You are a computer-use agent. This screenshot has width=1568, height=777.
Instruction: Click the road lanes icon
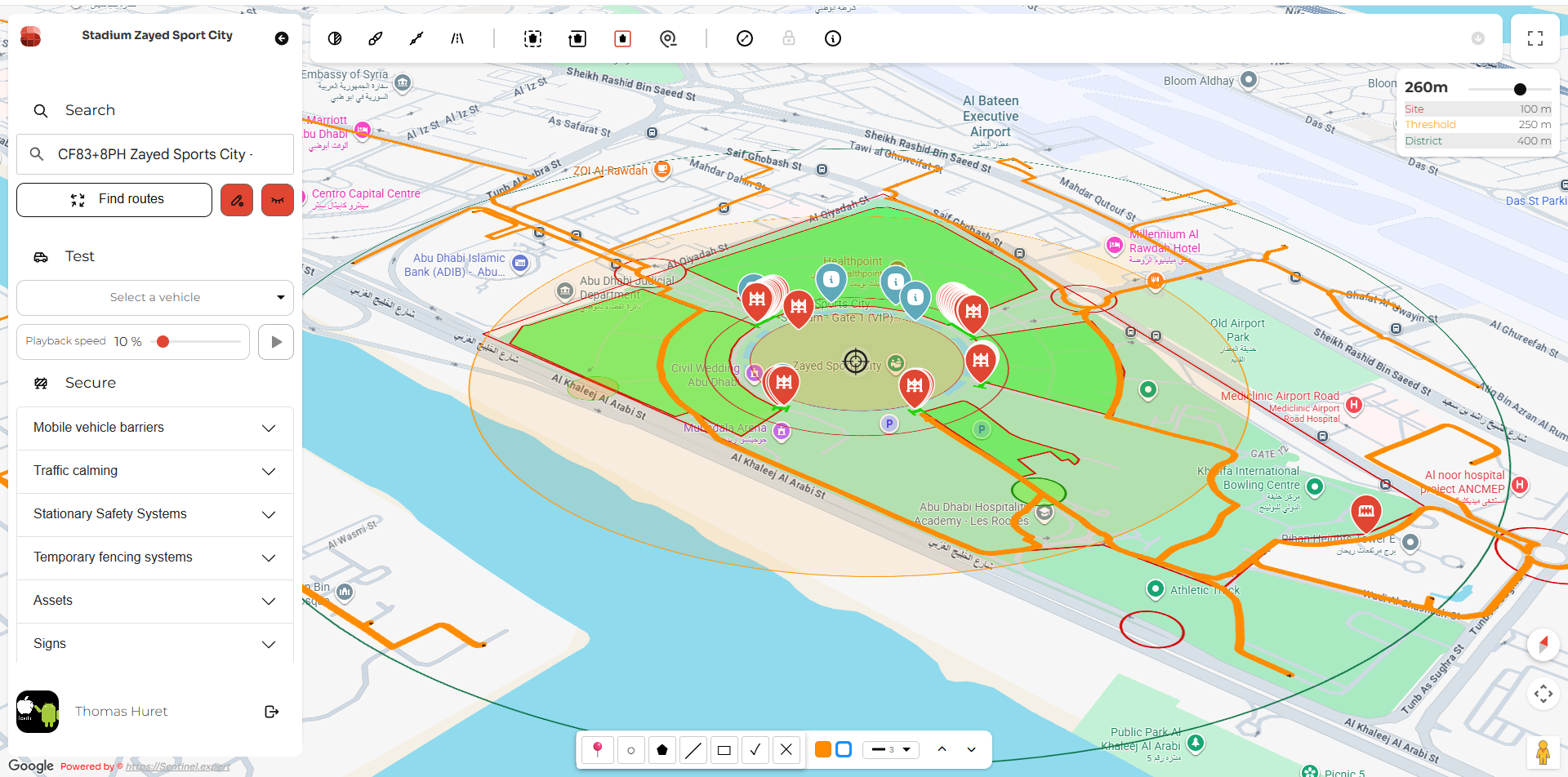457,38
